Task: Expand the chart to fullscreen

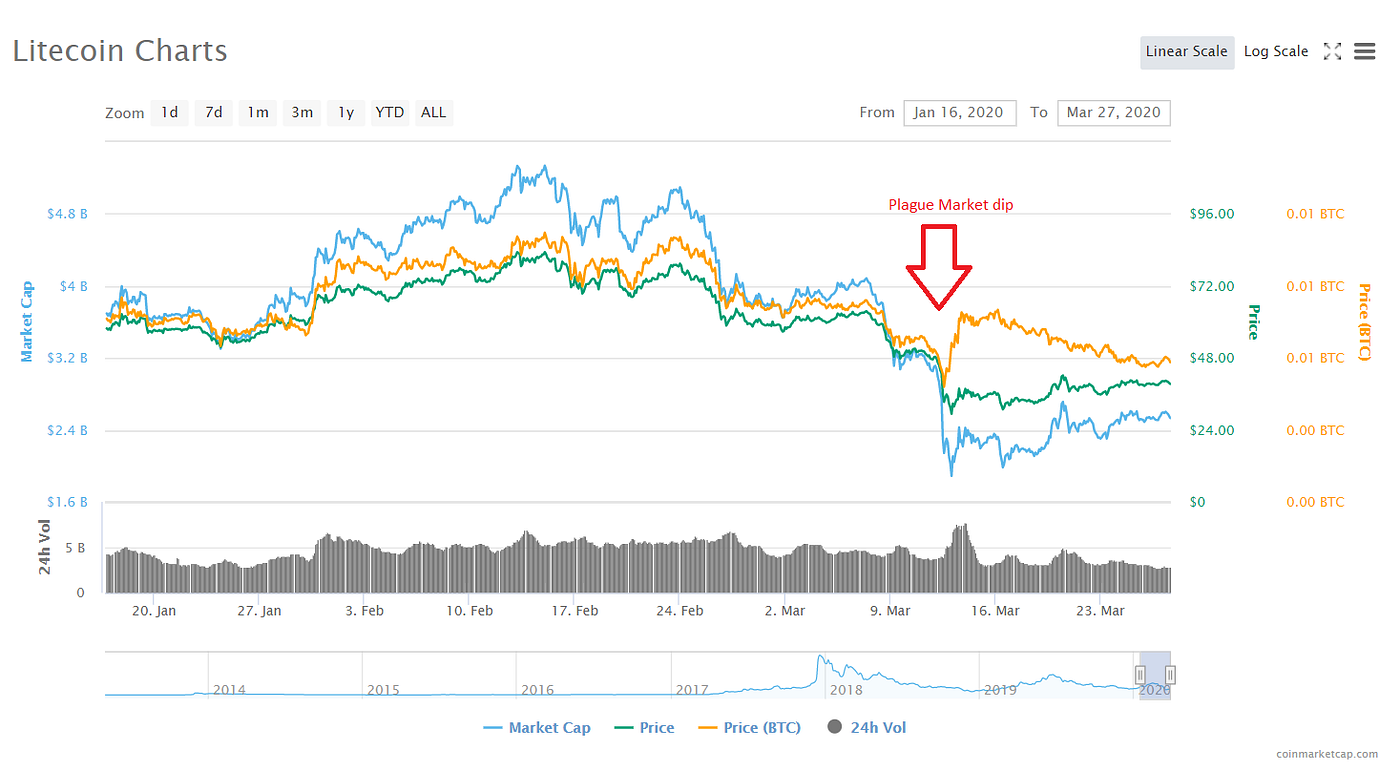Action: pyautogui.click(x=1333, y=51)
